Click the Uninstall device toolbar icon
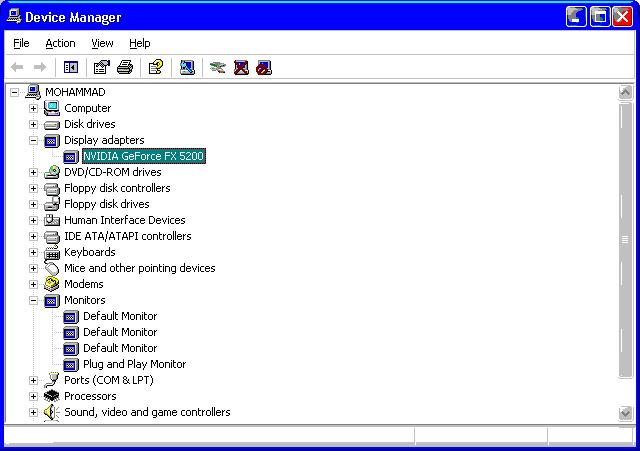Screen dimensions: 640x451 [x=241, y=67]
